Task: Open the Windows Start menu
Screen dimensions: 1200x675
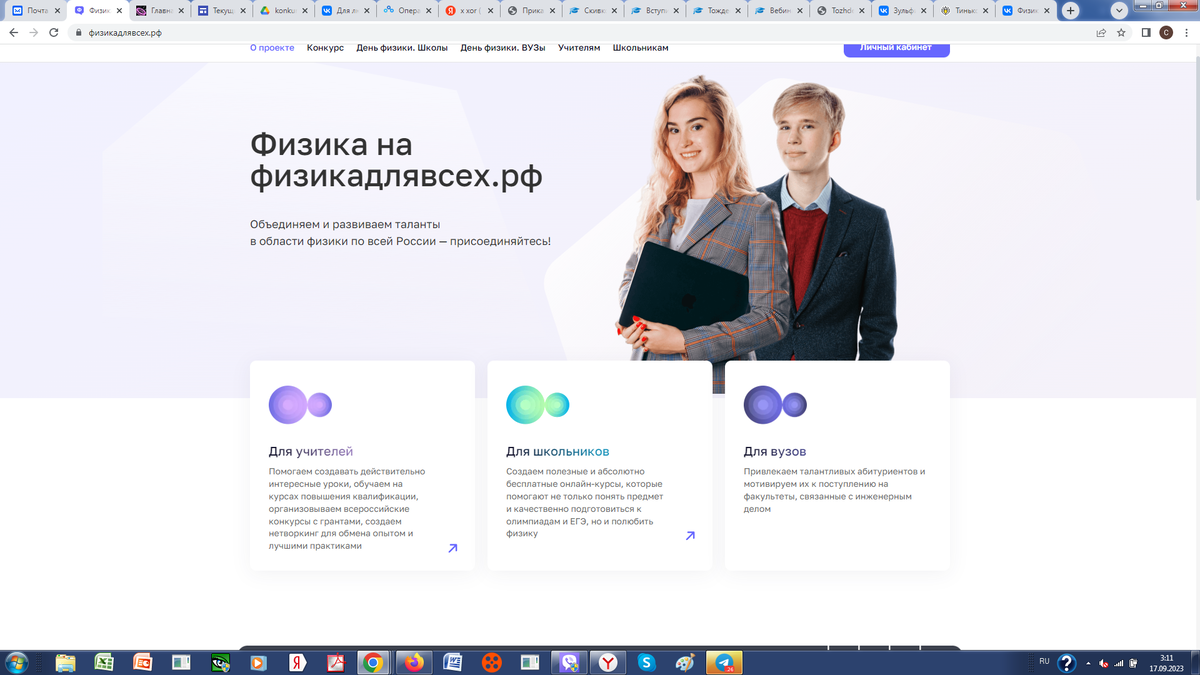Action: pos(16,662)
